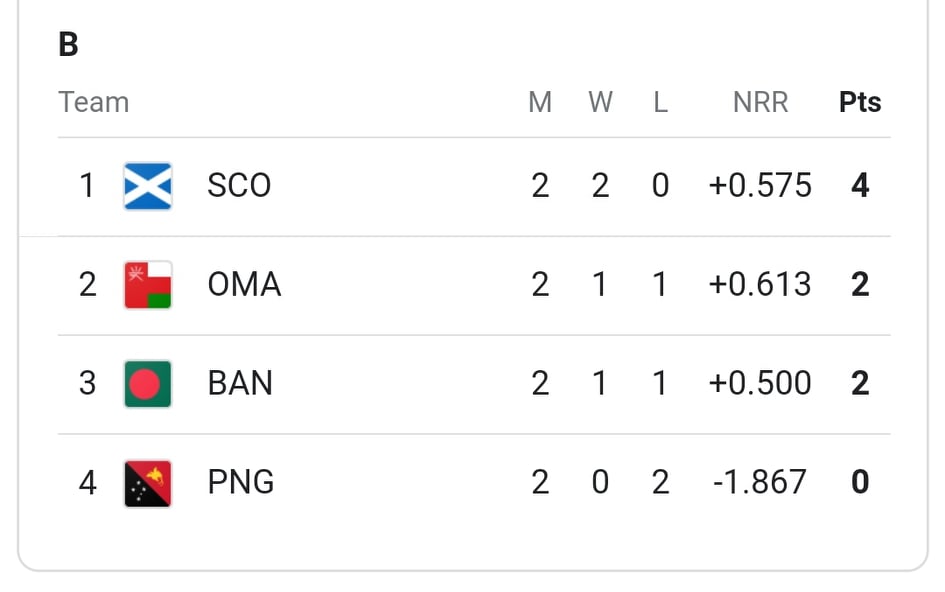
Task: Click the Team column header
Action: point(93,102)
